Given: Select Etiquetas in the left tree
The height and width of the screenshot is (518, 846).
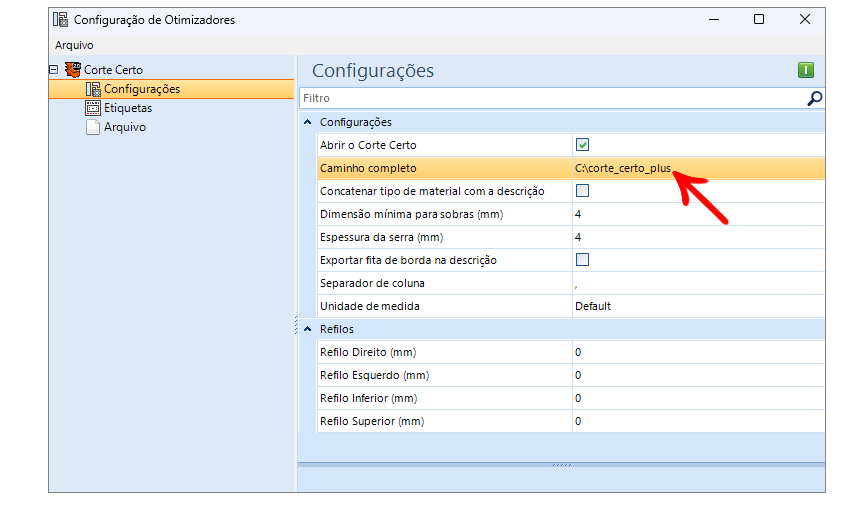Looking at the screenshot, I should (128, 108).
